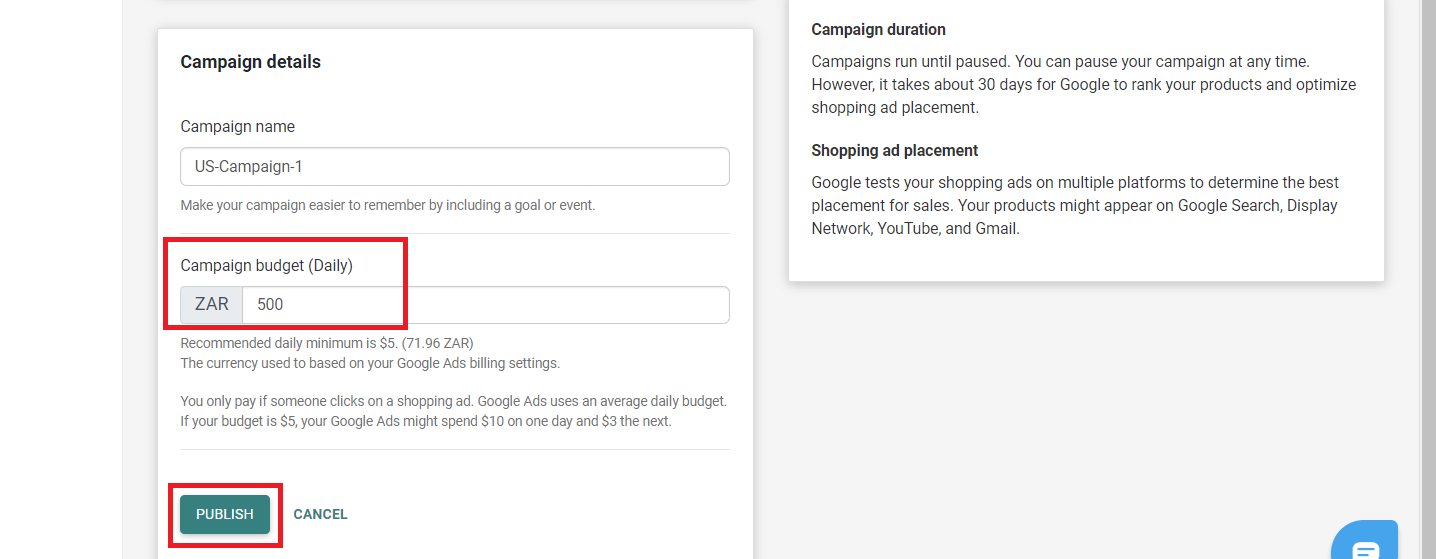Click the "Campaign budget (Daily)" label

pyautogui.click(x=266, y=265)
